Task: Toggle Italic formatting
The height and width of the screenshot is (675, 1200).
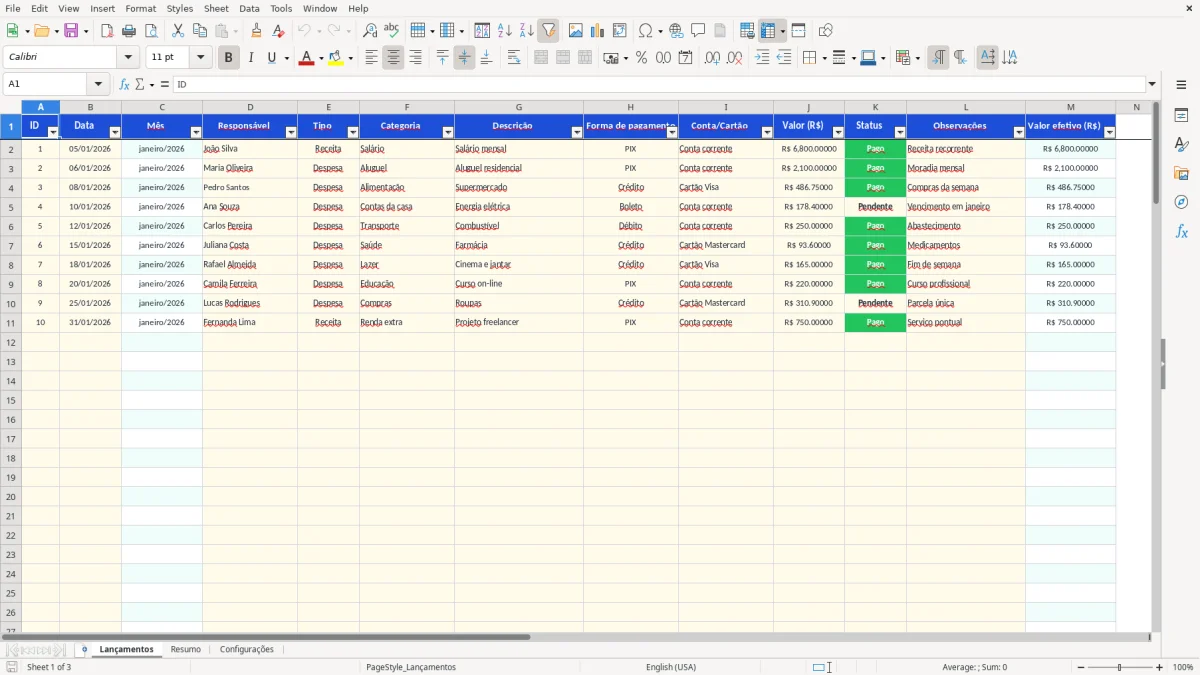Action: [250, 58]
